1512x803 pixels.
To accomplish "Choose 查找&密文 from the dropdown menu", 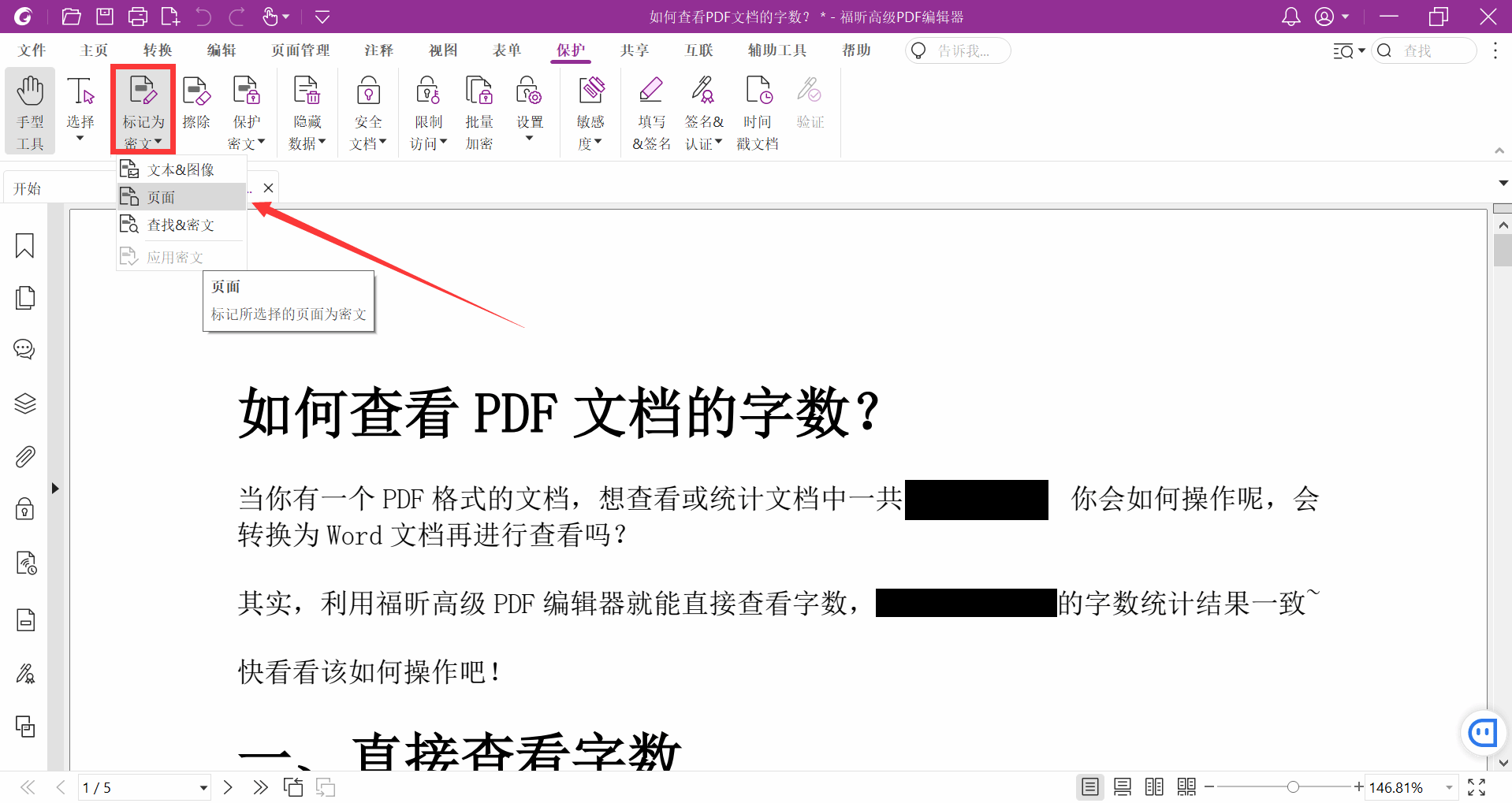I will point(181,225).
